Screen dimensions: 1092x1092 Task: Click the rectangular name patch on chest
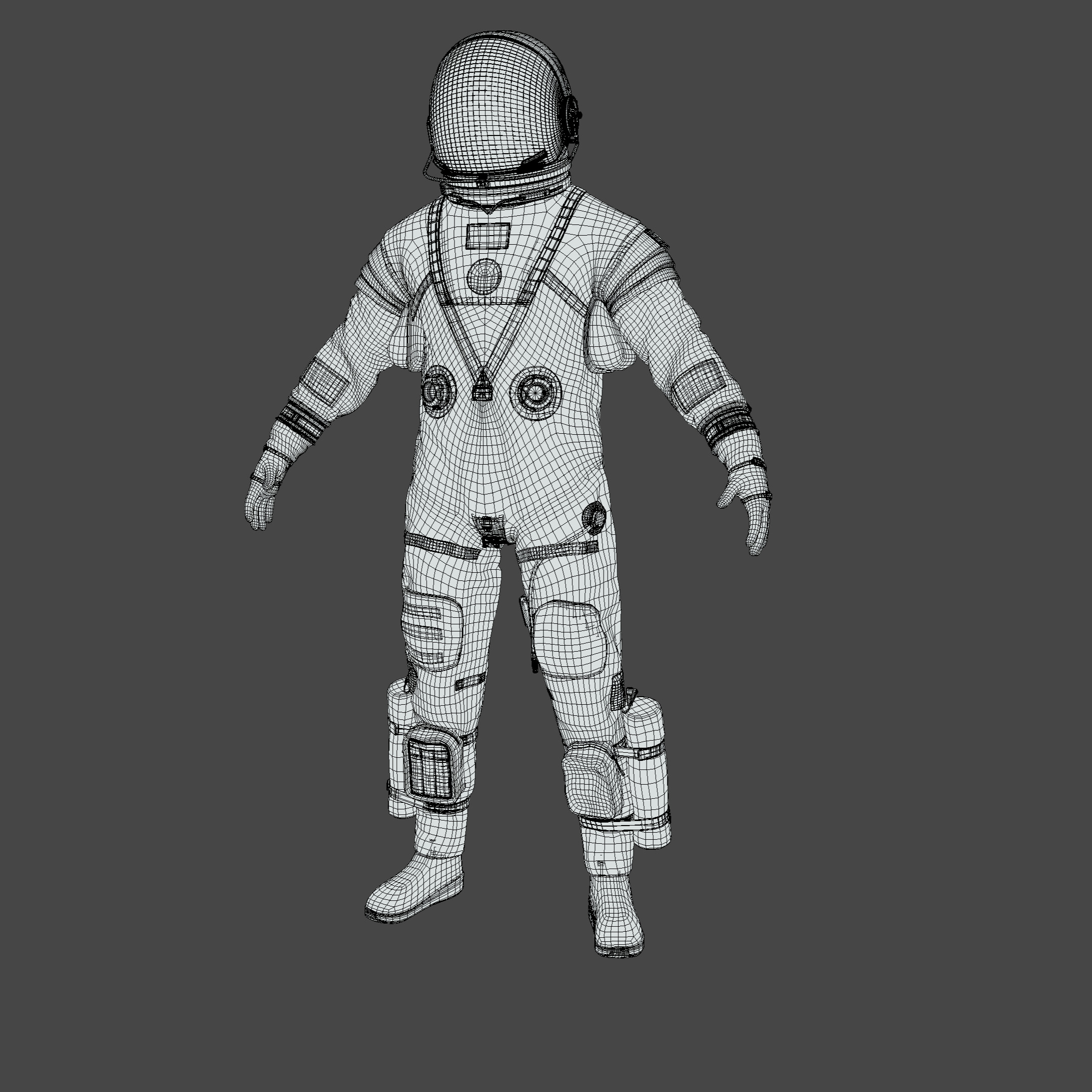(488, 236)
